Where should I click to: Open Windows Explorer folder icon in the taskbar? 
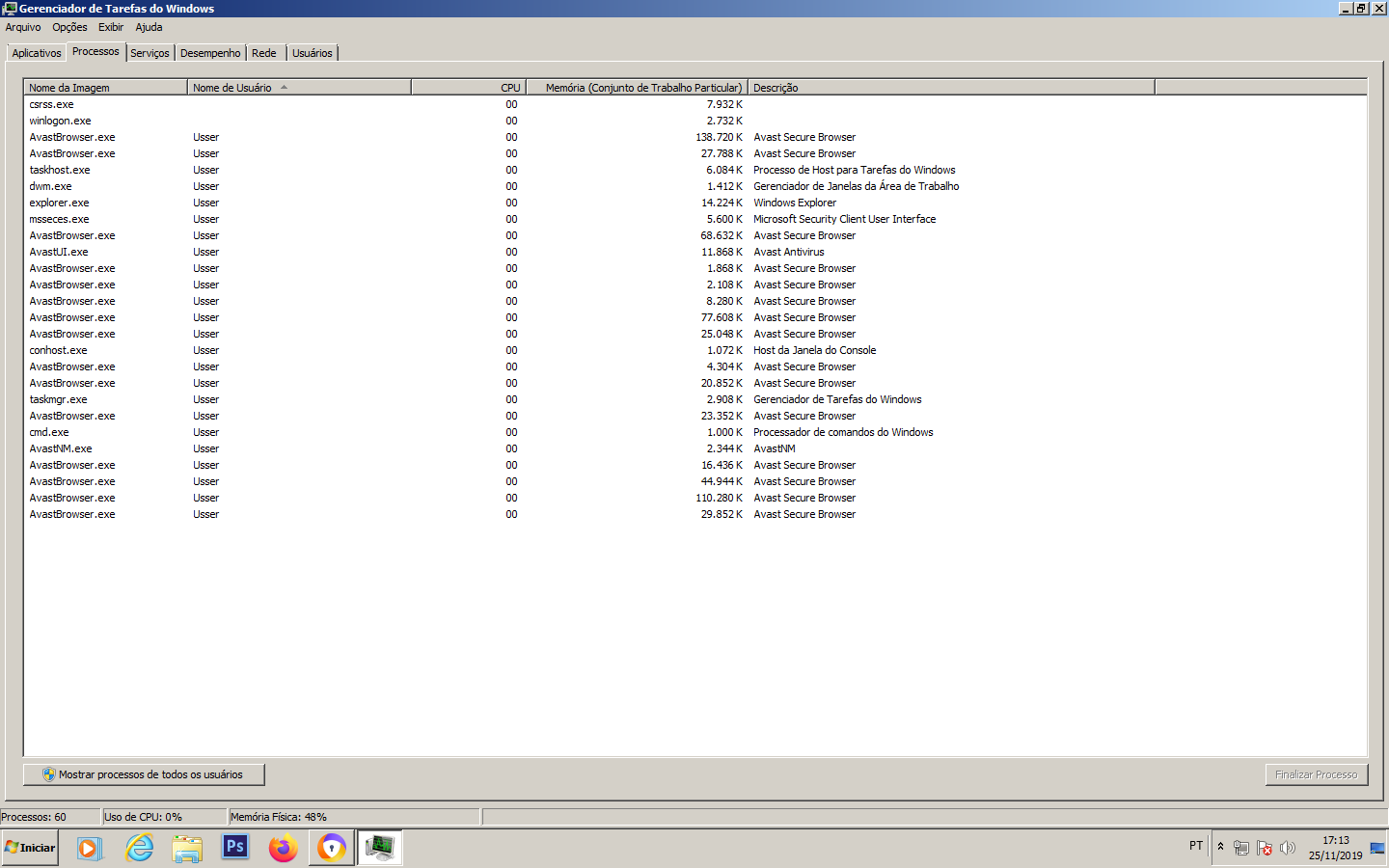pos(187,848)
